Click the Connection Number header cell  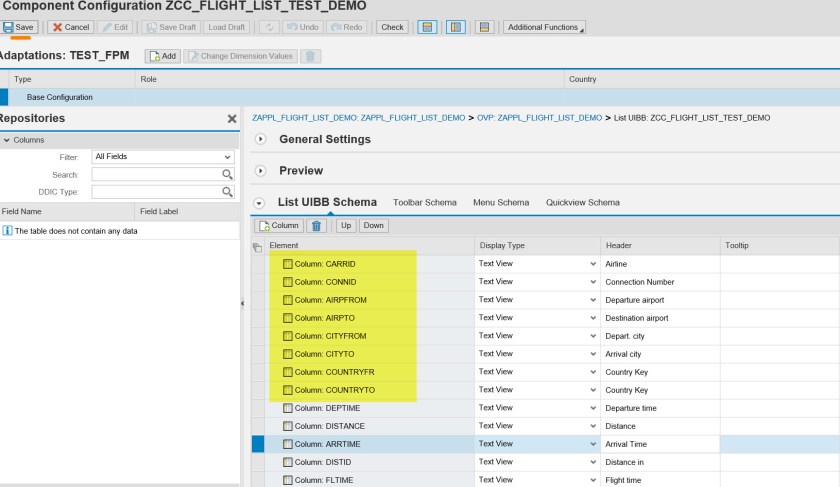[x=660, y=282]
